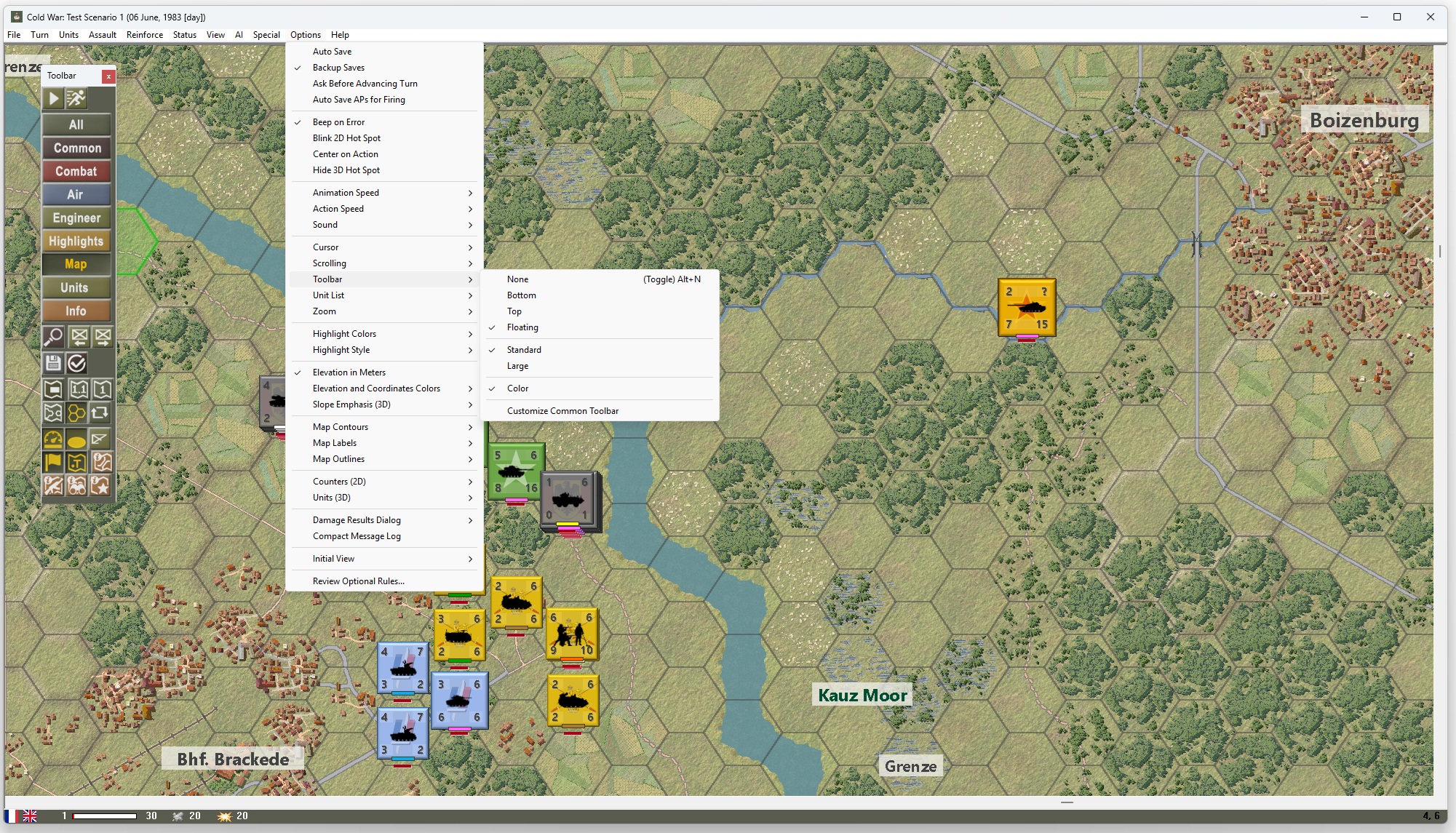Click the magnifying glass toolbar icon
Viewport: 1456px width, 833px height.
(x=53, y=337)
